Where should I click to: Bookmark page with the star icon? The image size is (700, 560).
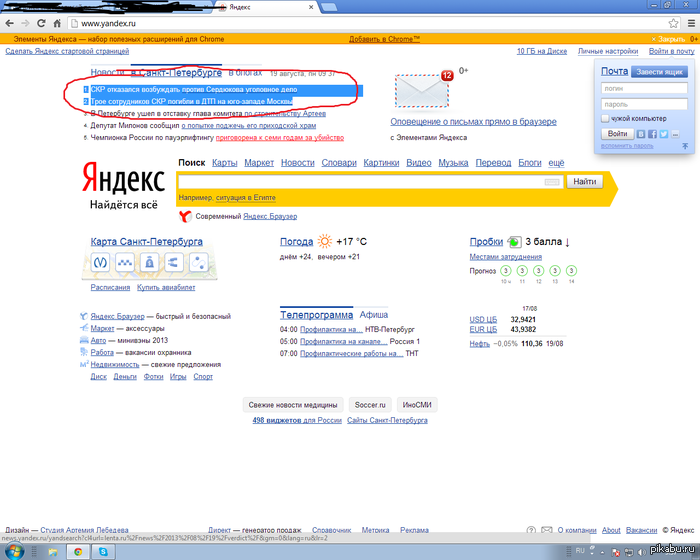673,23
